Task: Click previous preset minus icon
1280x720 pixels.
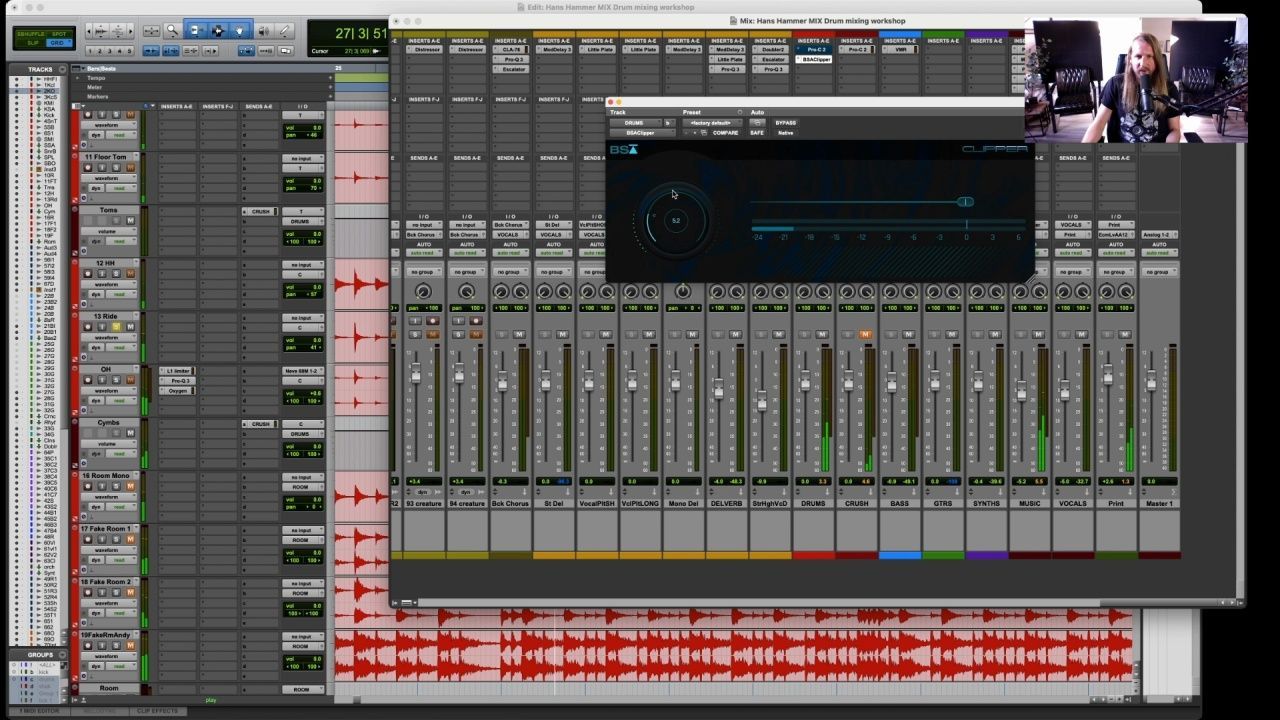Action: 685,132
